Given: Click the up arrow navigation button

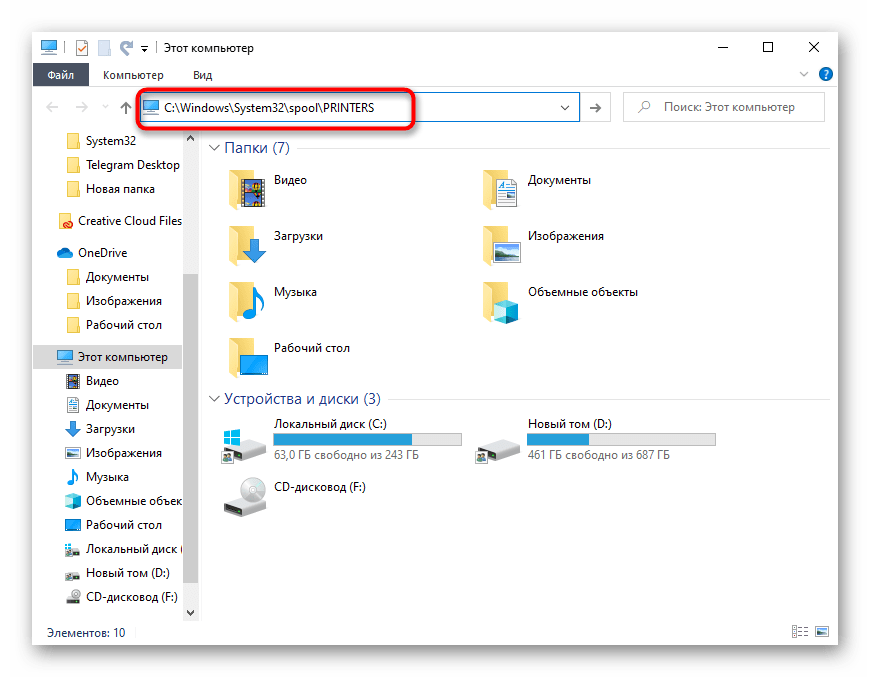Looking at the screenshot, I should pos(125,108).
